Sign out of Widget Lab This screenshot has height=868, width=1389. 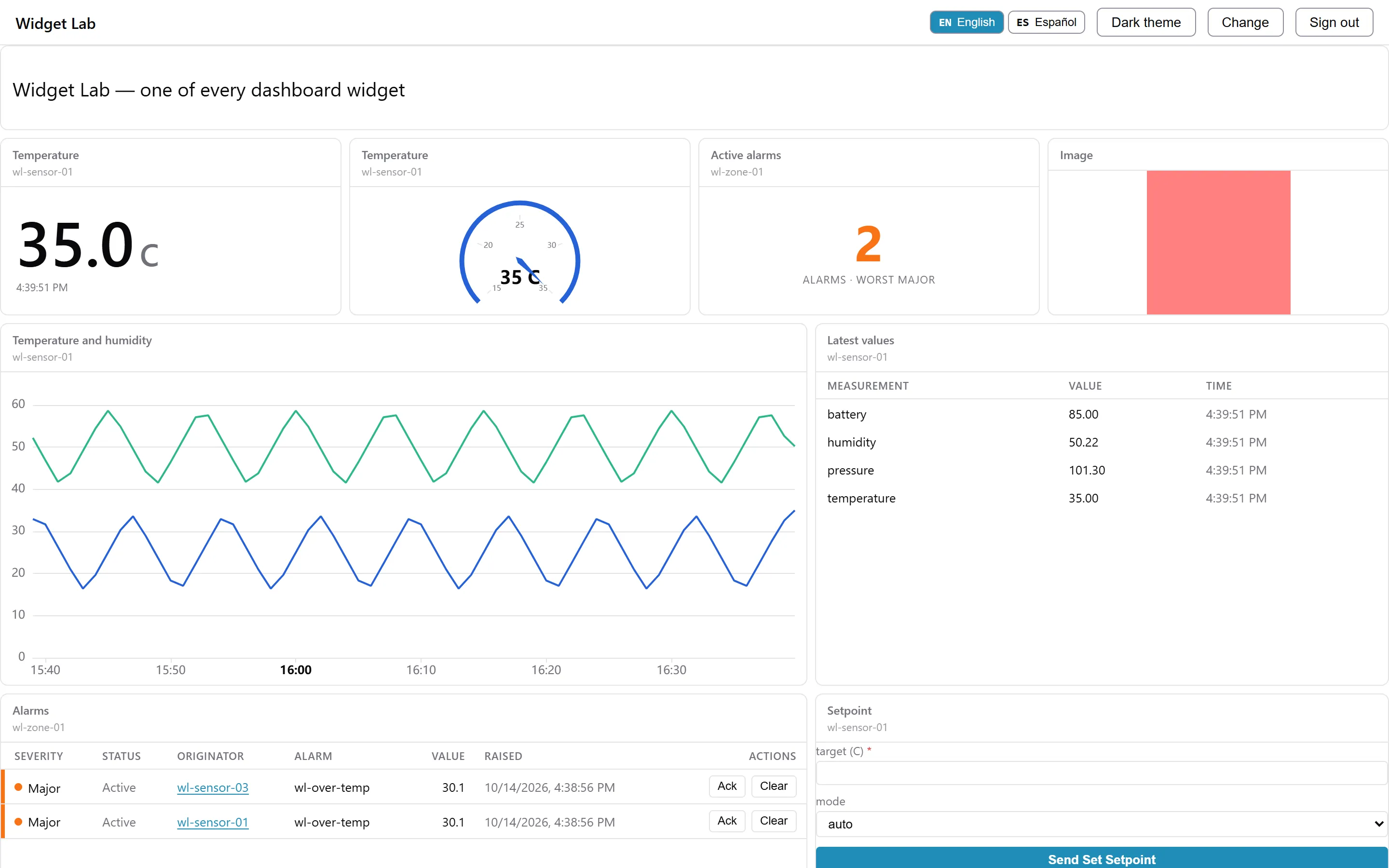[1334, 22]
